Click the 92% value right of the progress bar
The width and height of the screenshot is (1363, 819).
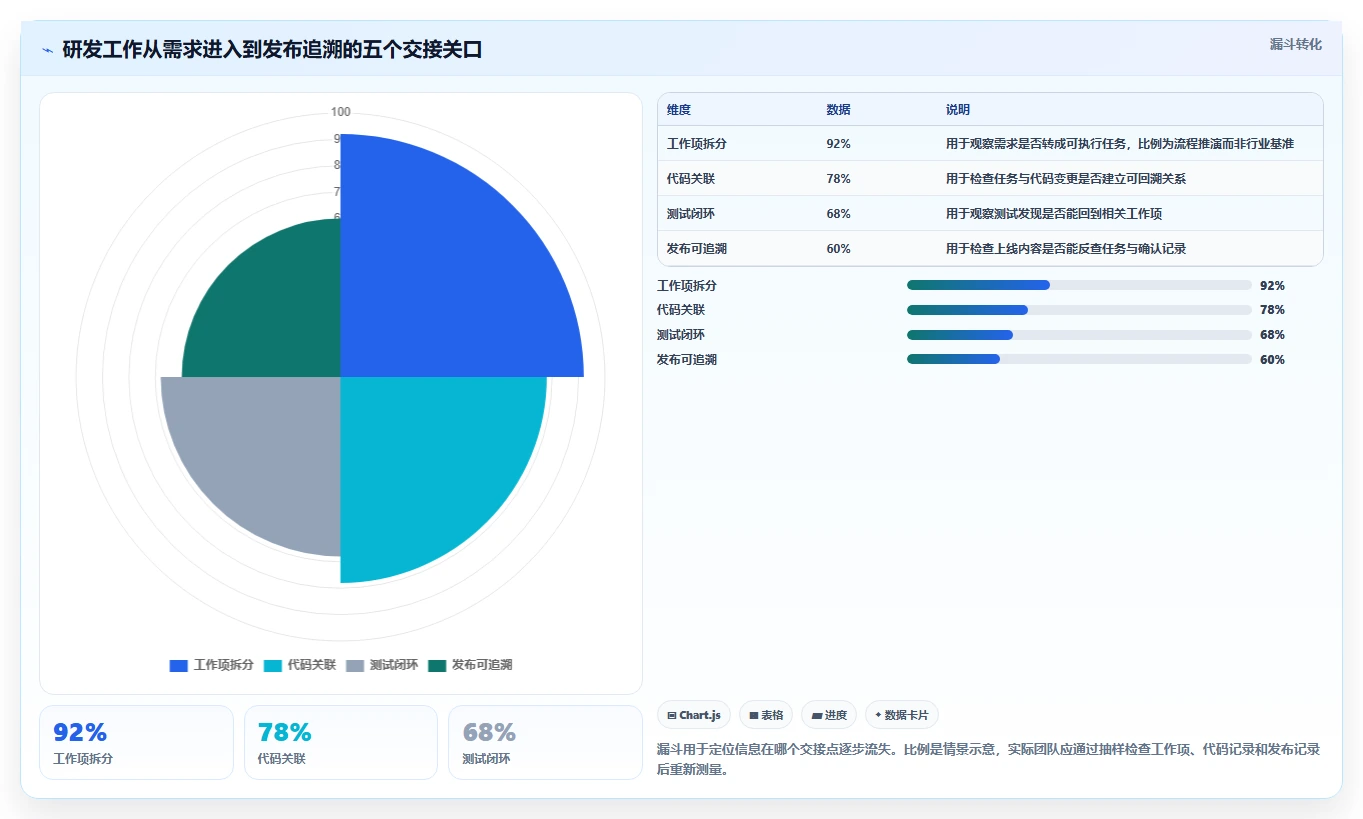click(1272, 286)
